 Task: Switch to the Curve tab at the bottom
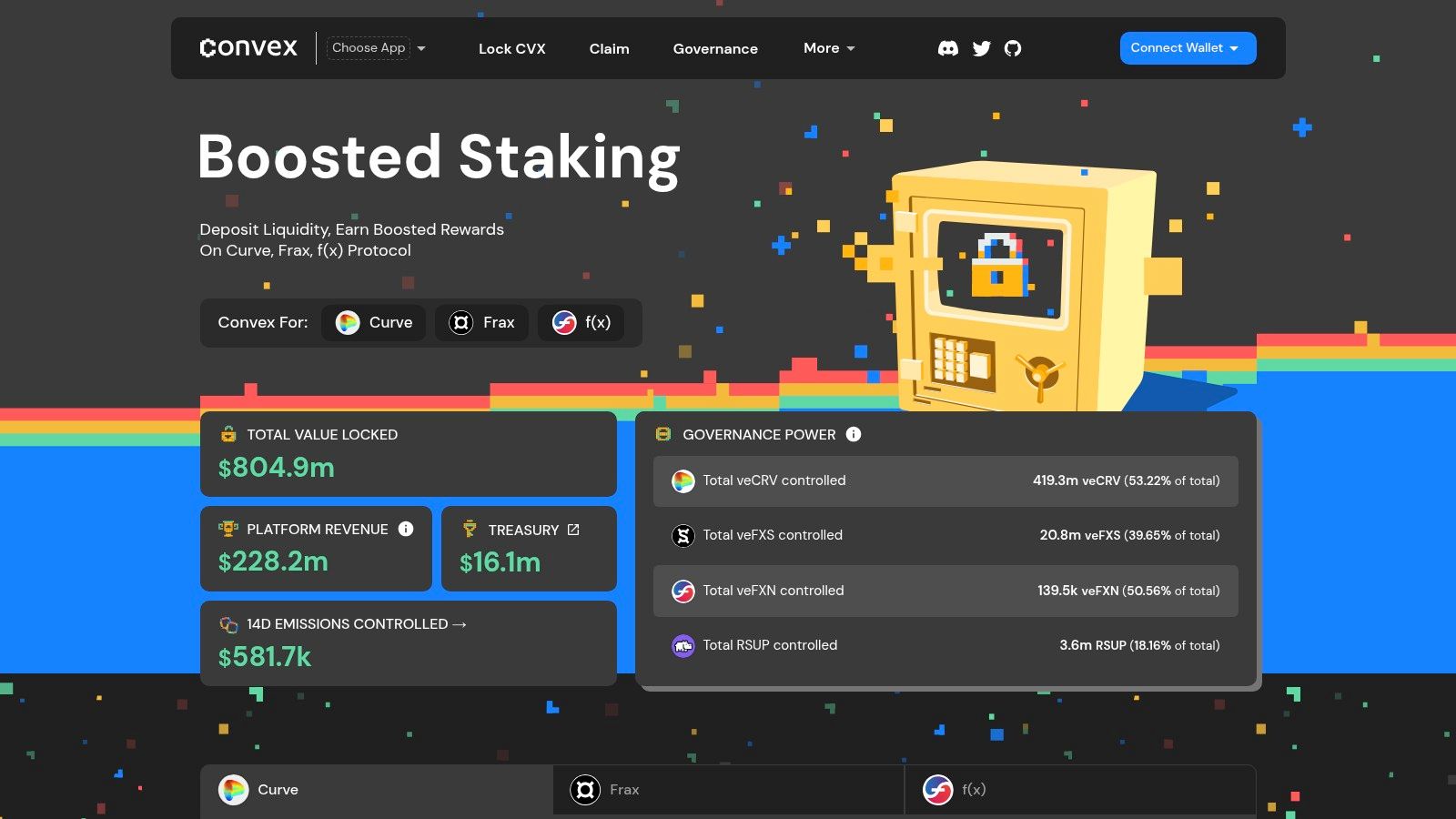pos(377,790)
